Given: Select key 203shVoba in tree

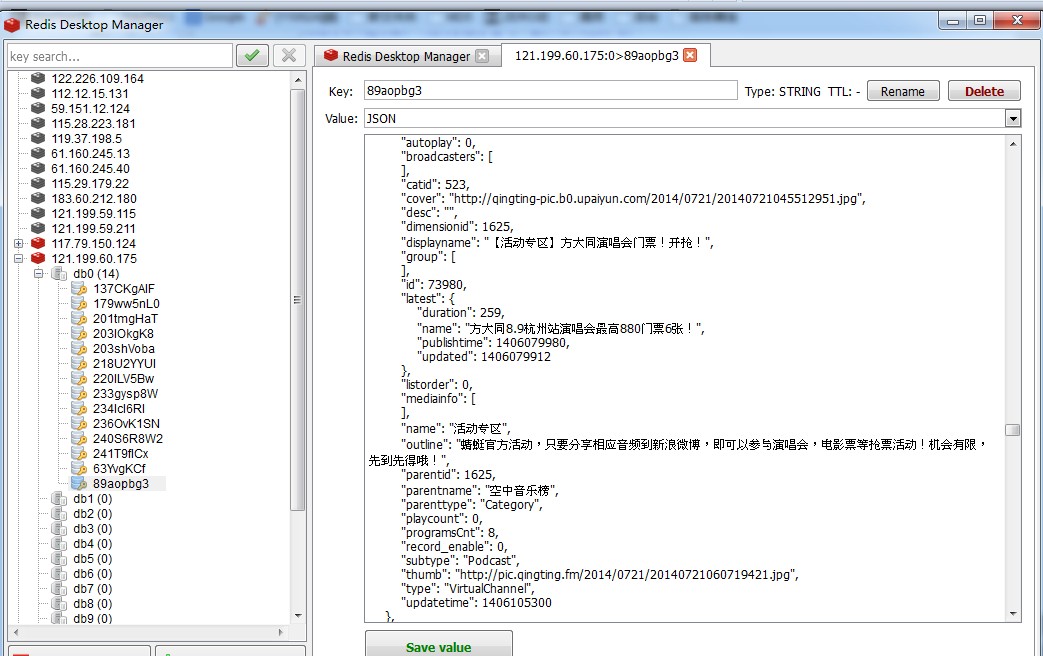Looking at the screenshot, I should pyautogui.click(x=124, y=349).
